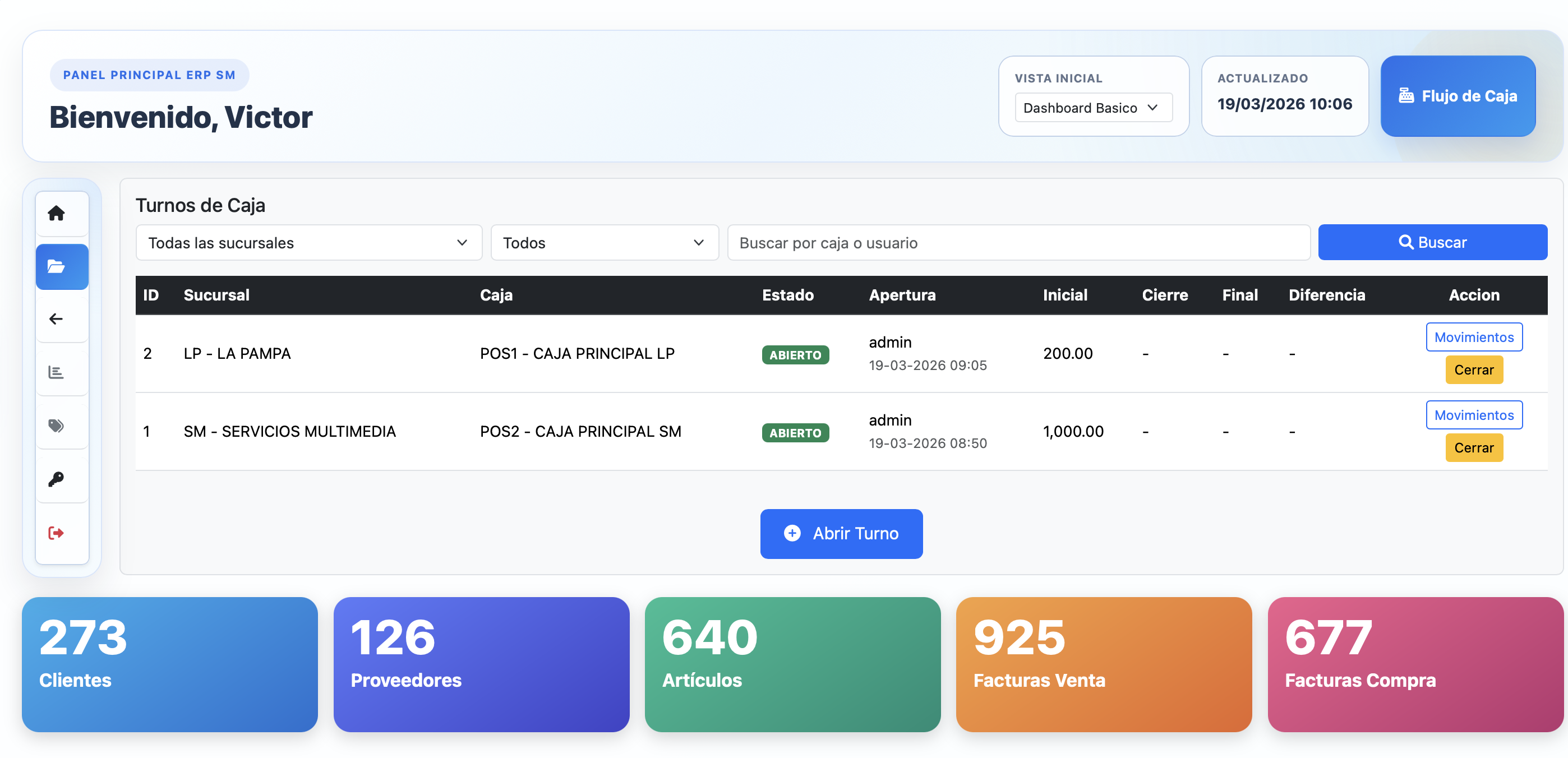Open the 273 Clientes card
1568x758 pixels.
[169, 664]
